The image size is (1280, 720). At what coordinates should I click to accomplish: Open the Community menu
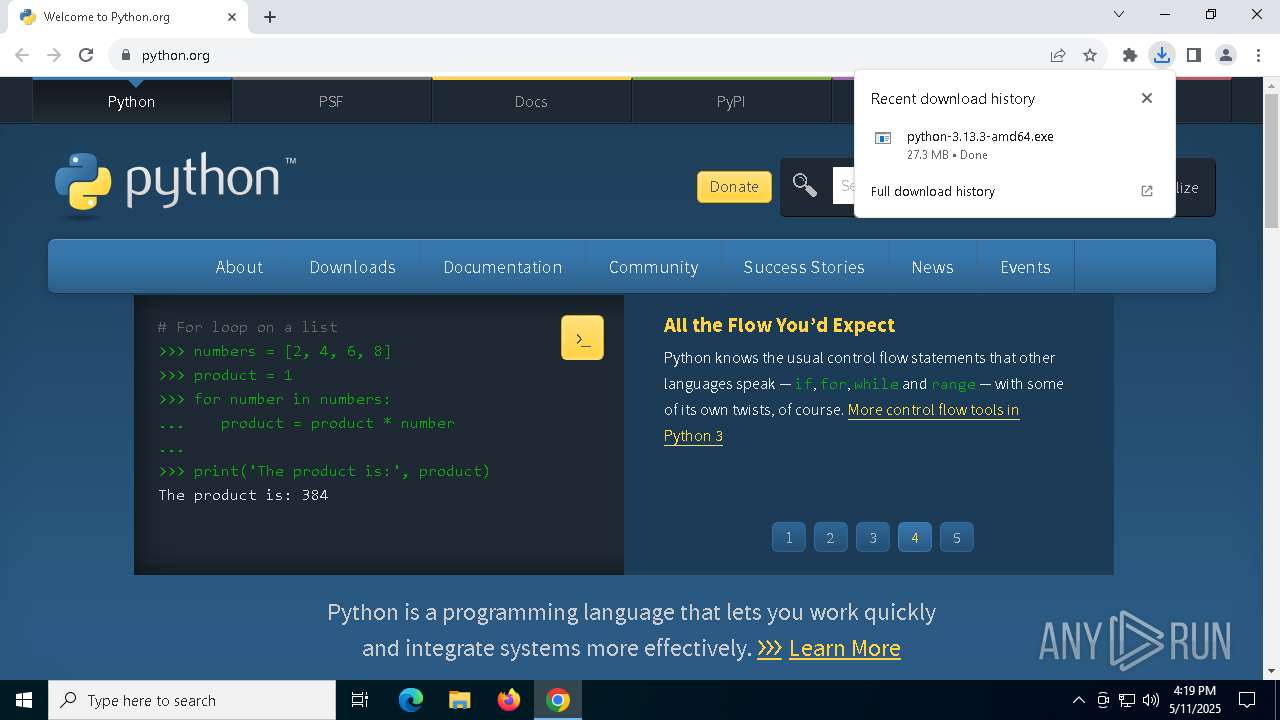coord(653,267)
